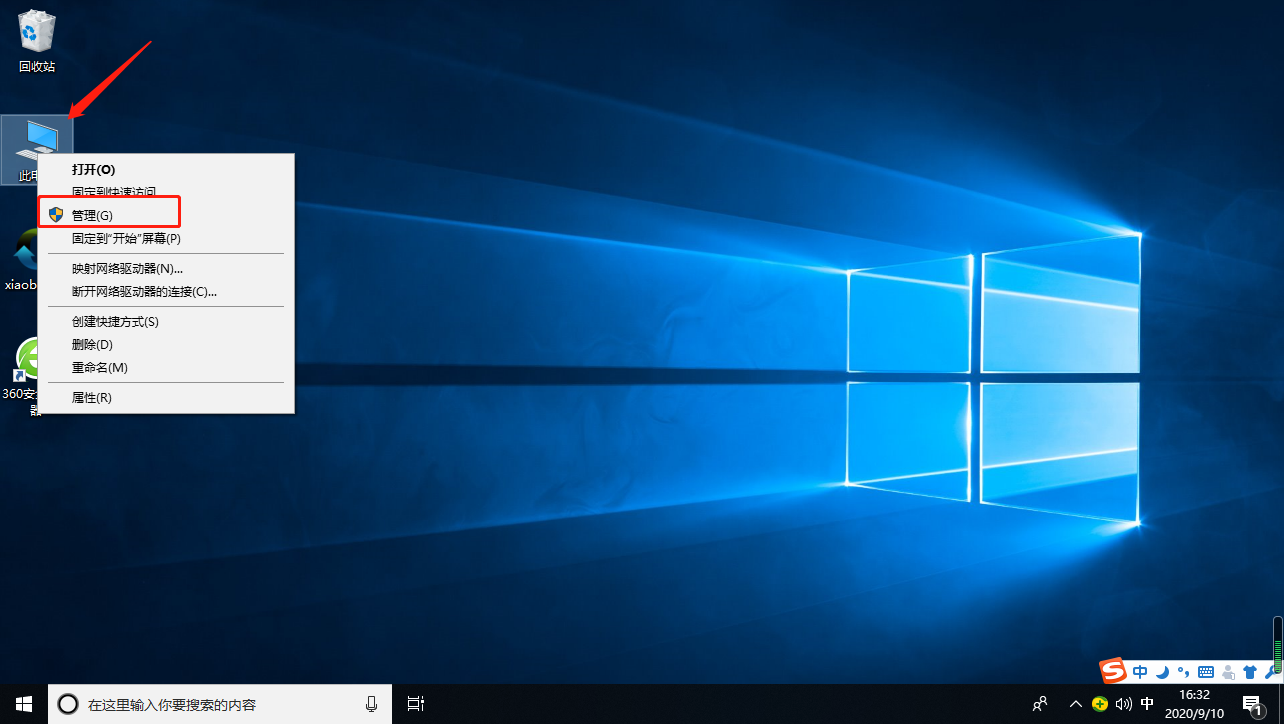Toggle Sogou moon half-width mode icon

[x=1162, y=671]
